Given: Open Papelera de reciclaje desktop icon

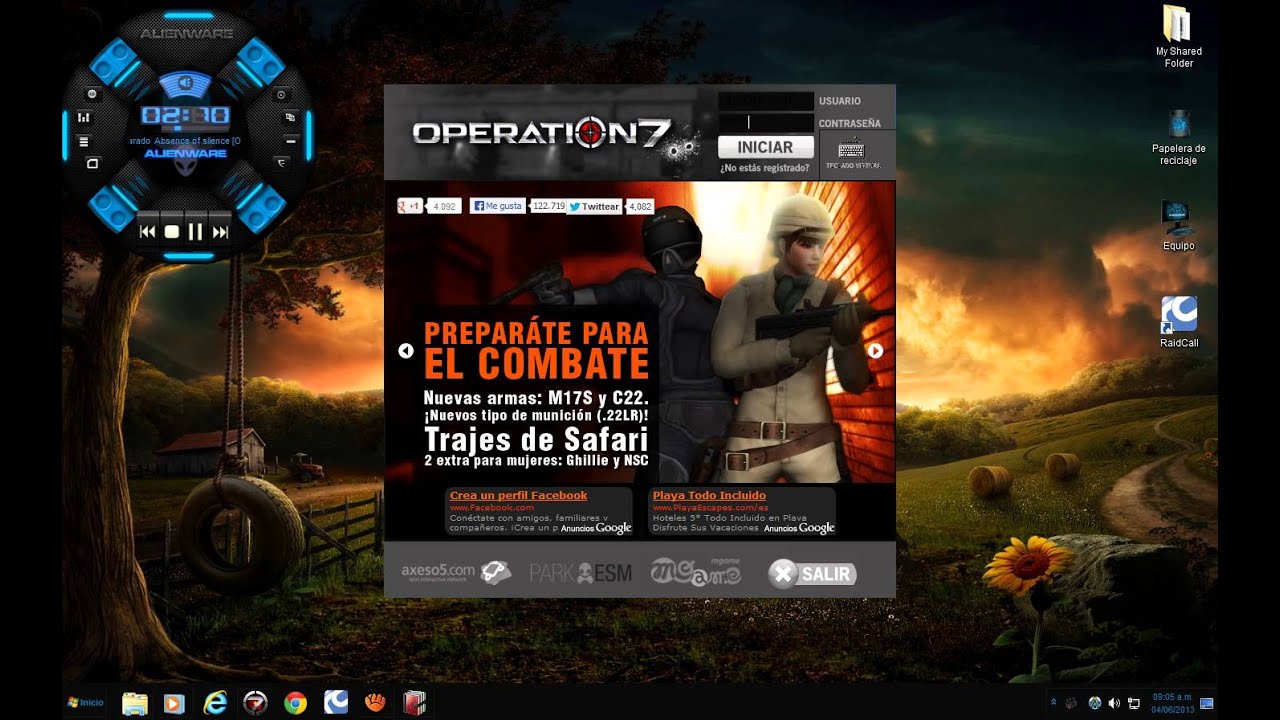Looking at the screenshot, I should [1179, 137].
